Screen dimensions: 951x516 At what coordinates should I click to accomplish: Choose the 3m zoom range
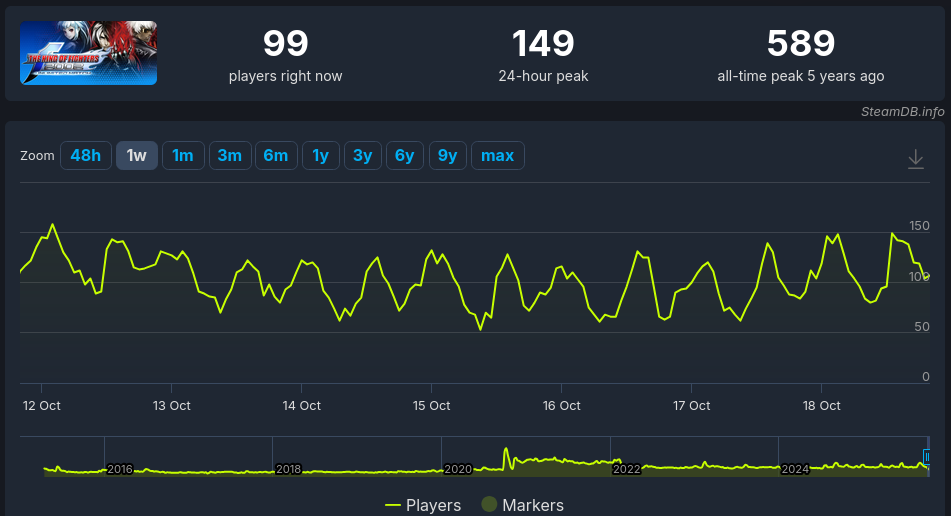coord(229,155)
